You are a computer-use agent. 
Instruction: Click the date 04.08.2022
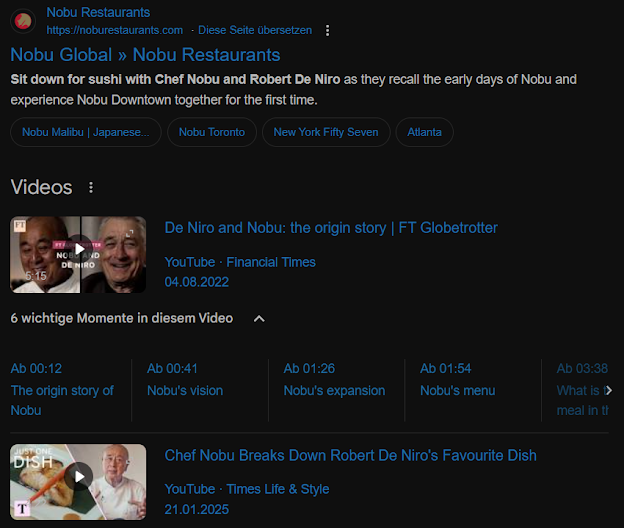click(197, 282)
